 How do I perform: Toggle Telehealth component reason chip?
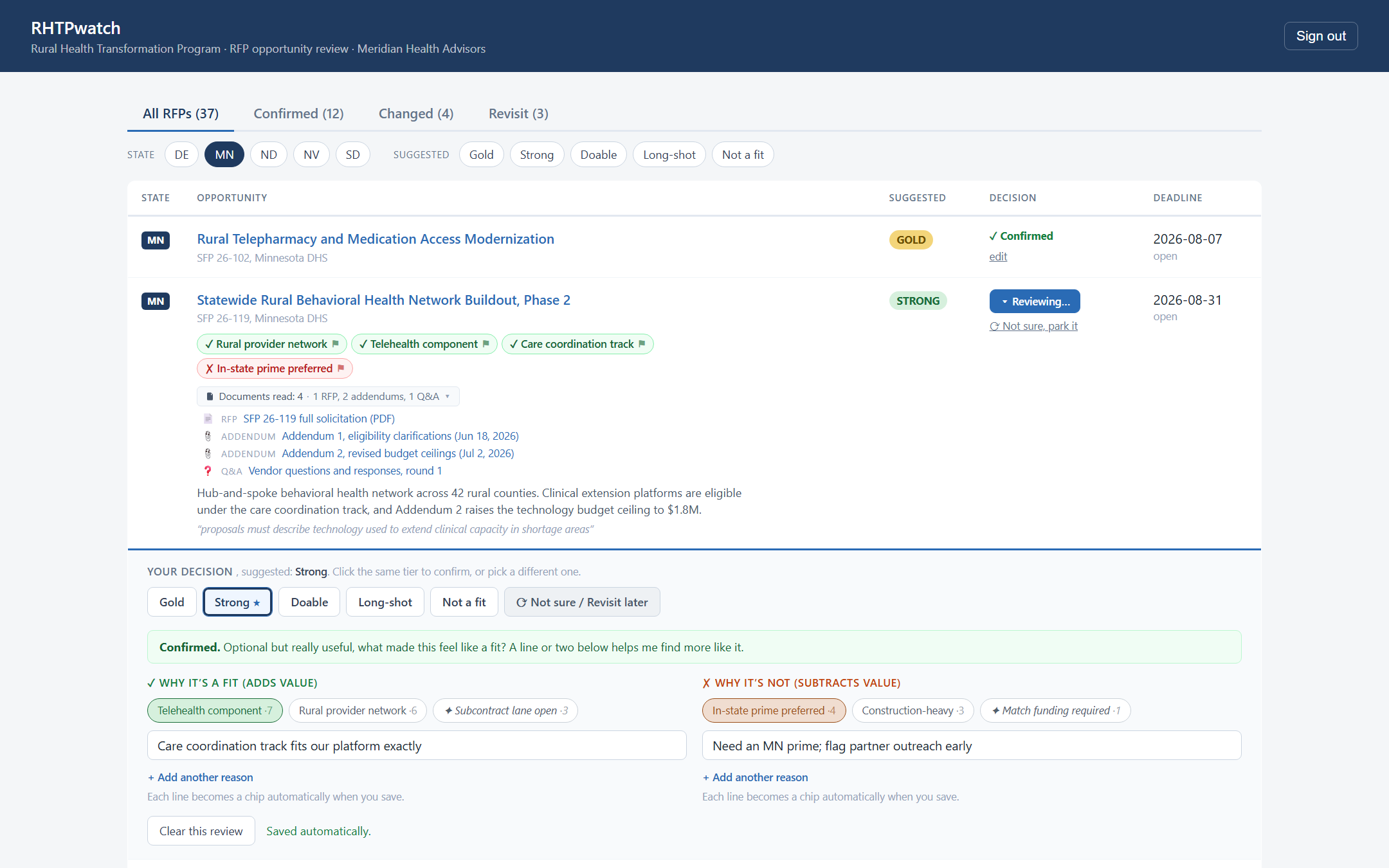[x=215, y=710]
